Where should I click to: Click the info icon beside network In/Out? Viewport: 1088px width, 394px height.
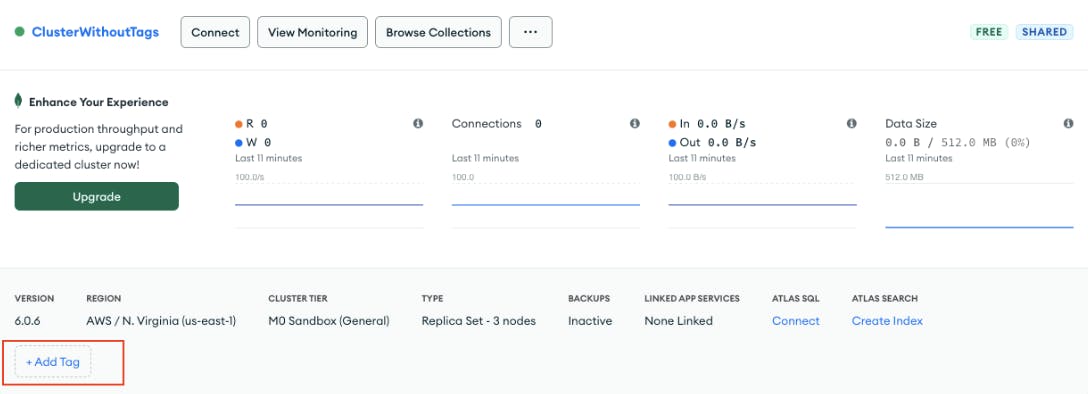(x=851, y=123)
